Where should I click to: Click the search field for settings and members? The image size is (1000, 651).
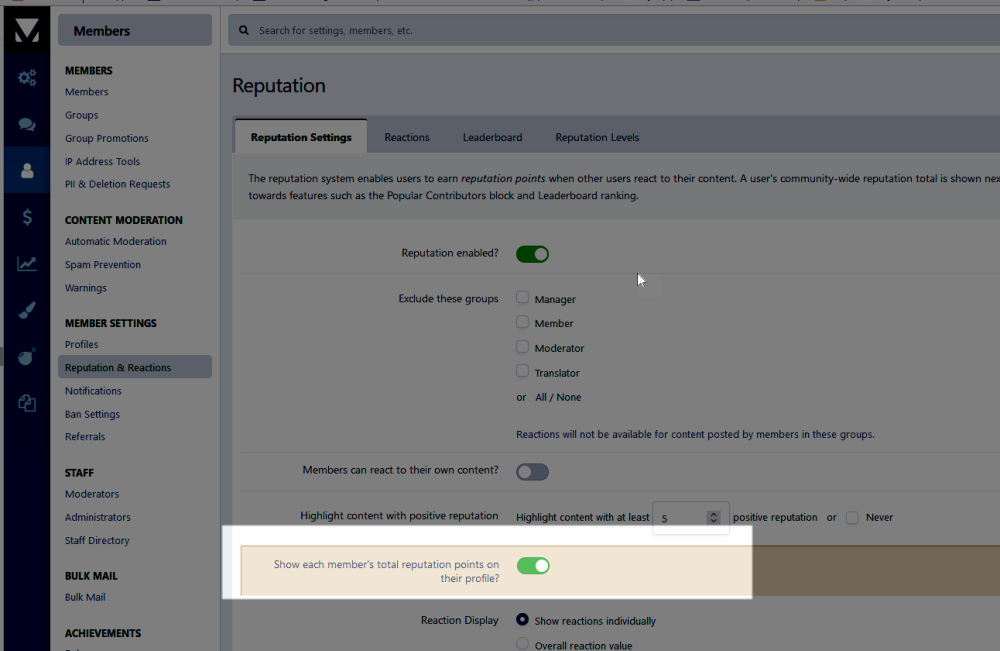[600, 31]
